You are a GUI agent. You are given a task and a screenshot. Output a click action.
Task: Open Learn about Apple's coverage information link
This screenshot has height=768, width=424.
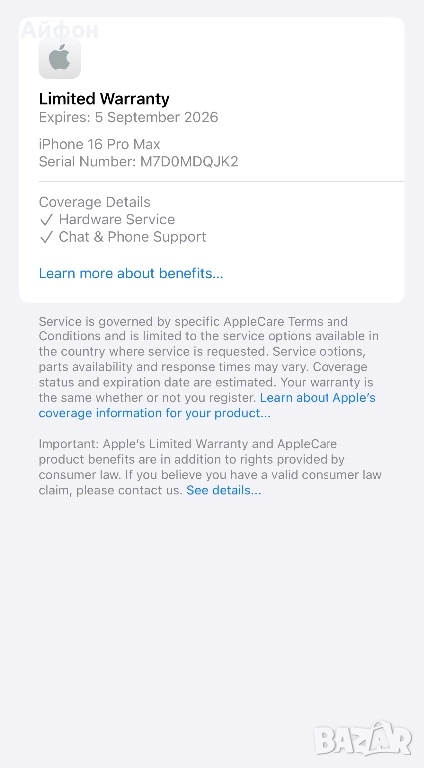[207, 406]
